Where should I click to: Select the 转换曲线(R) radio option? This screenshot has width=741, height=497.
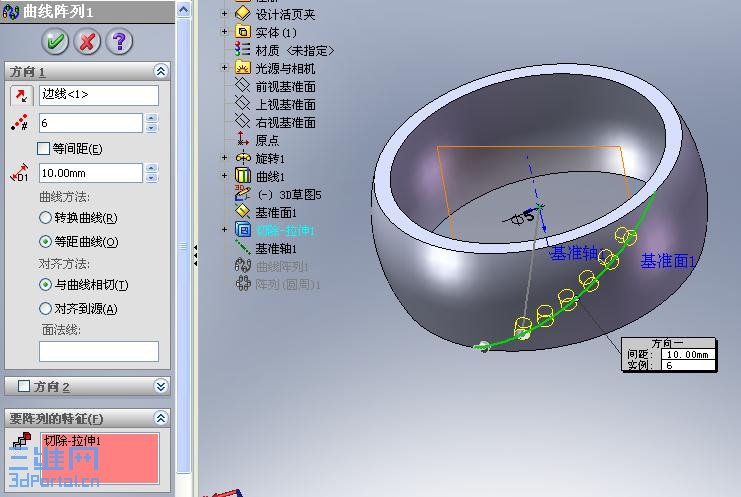click(x=45, y=218)
